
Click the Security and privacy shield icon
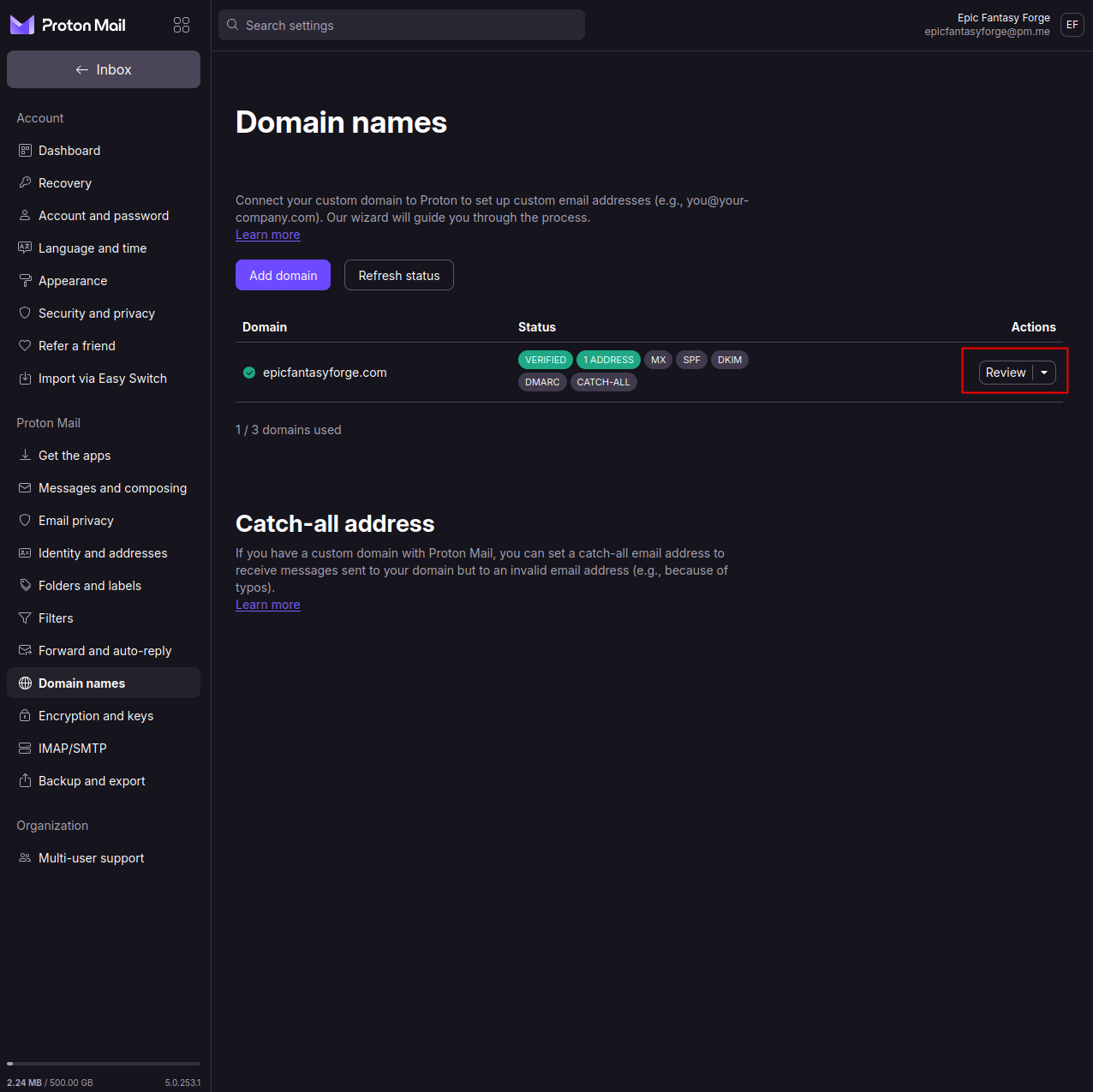(x=25, y=313)
